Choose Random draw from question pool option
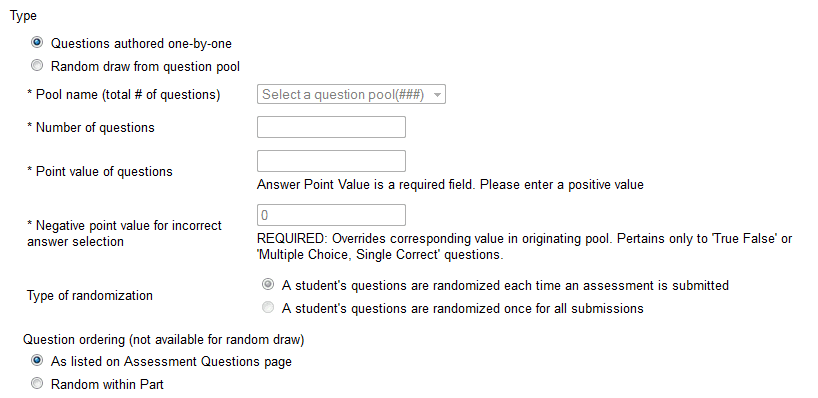 coord(37,66)
